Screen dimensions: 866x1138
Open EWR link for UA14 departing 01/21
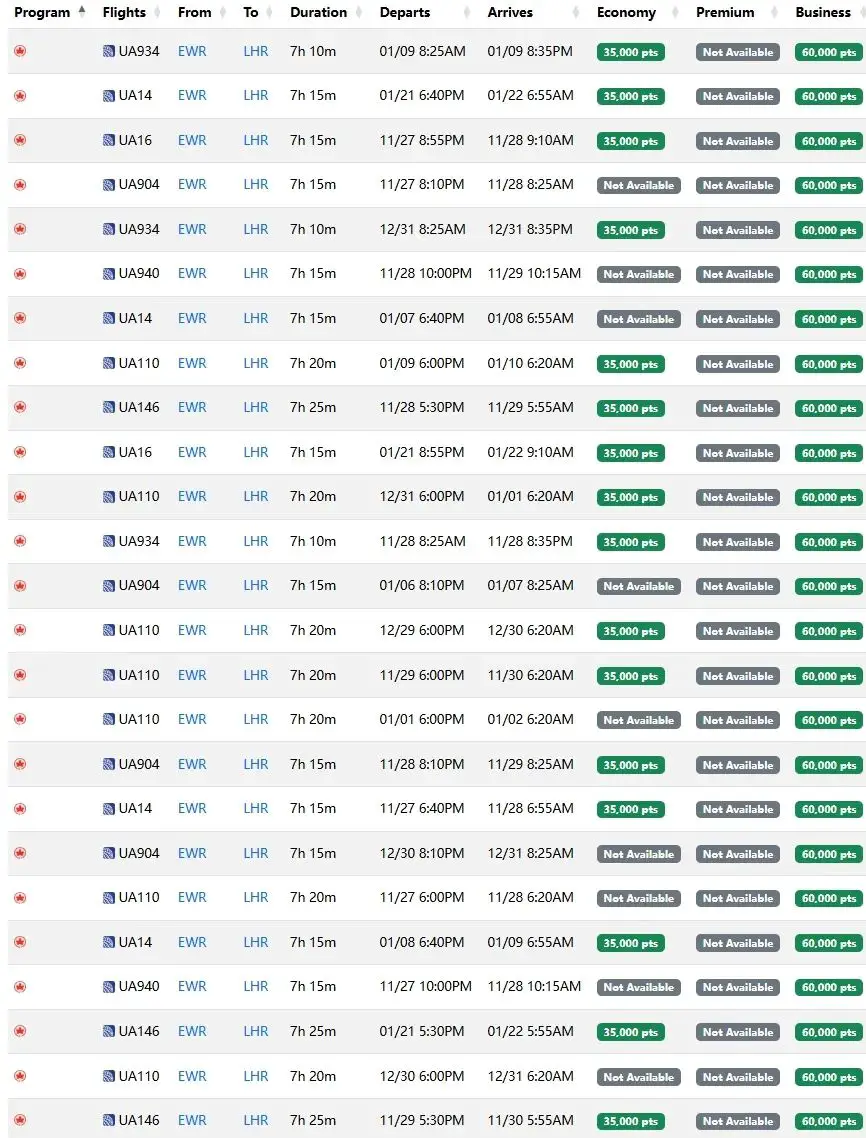(x=192, y=96)
